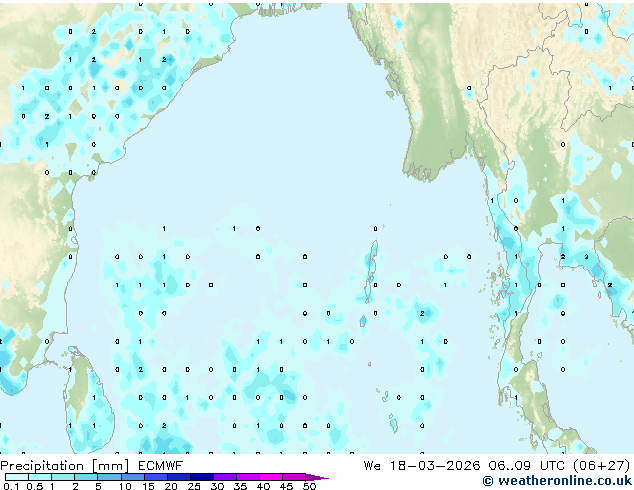Pick the legend swatch between 5 and 10
The image size is (634, 490).
pos(110,477)
